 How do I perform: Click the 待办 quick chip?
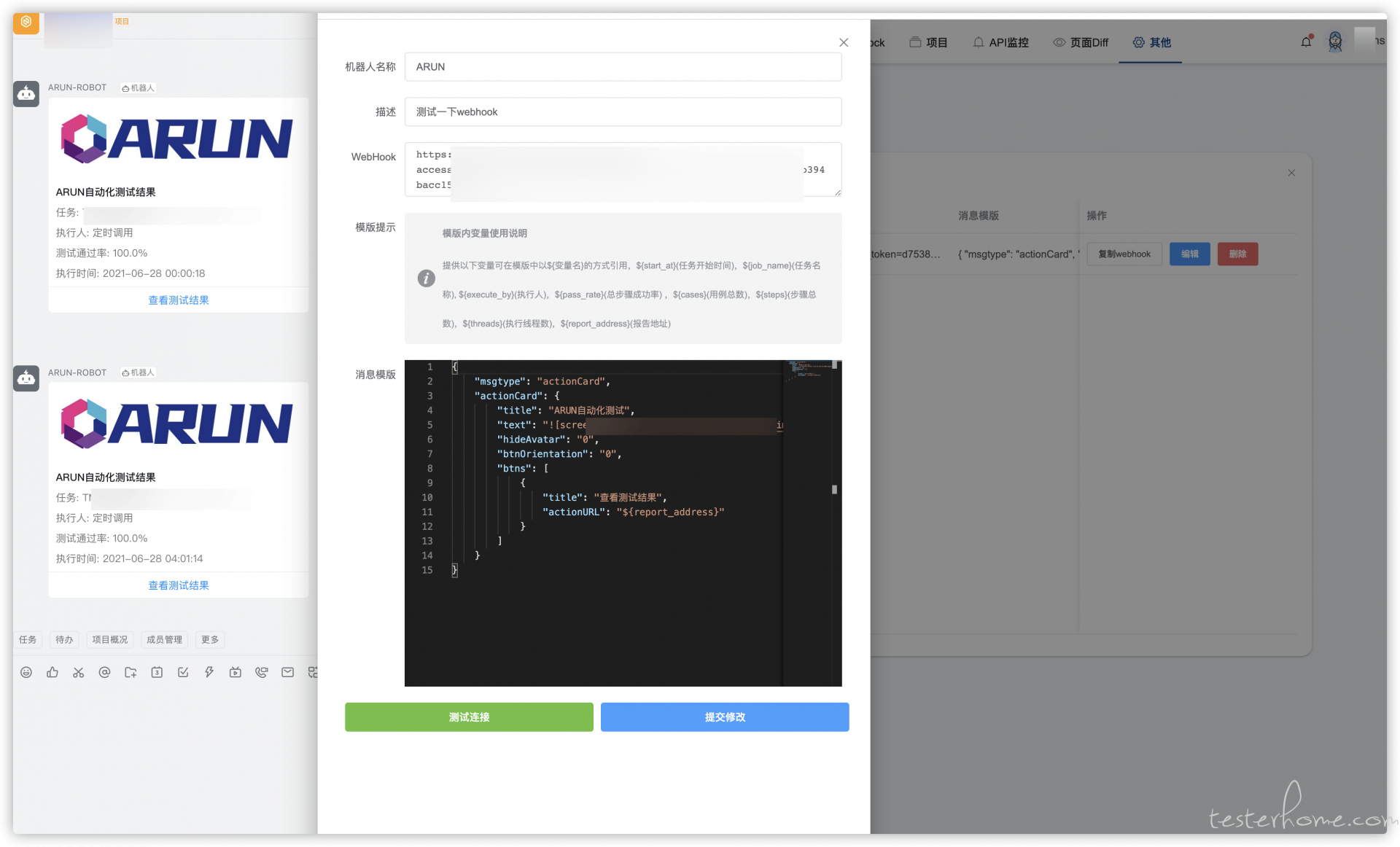[64, 639]
